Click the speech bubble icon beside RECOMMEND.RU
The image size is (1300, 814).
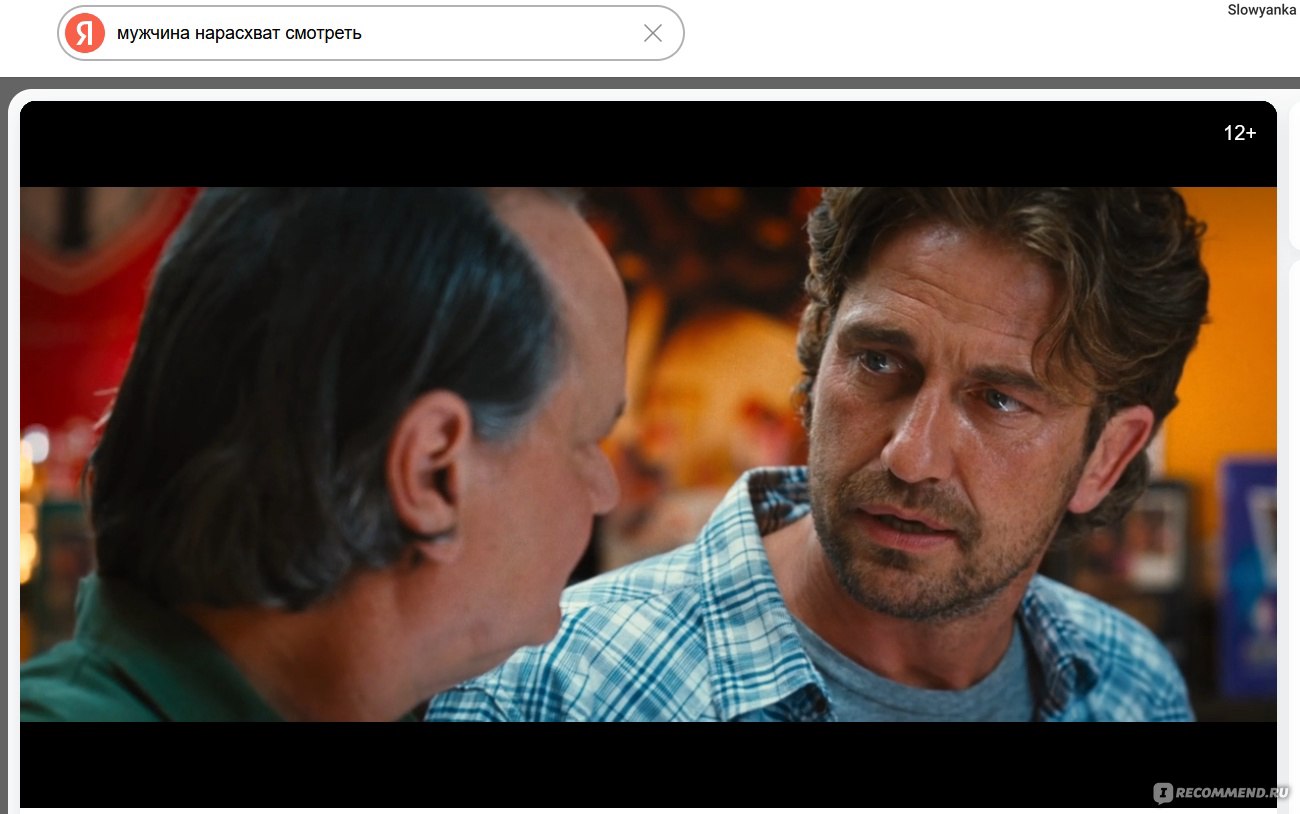[1163, 793]
